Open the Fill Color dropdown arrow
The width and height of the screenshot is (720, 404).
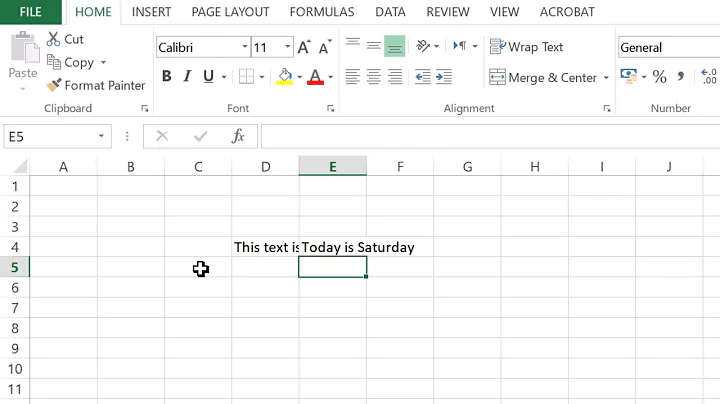[x=299, y=77]
